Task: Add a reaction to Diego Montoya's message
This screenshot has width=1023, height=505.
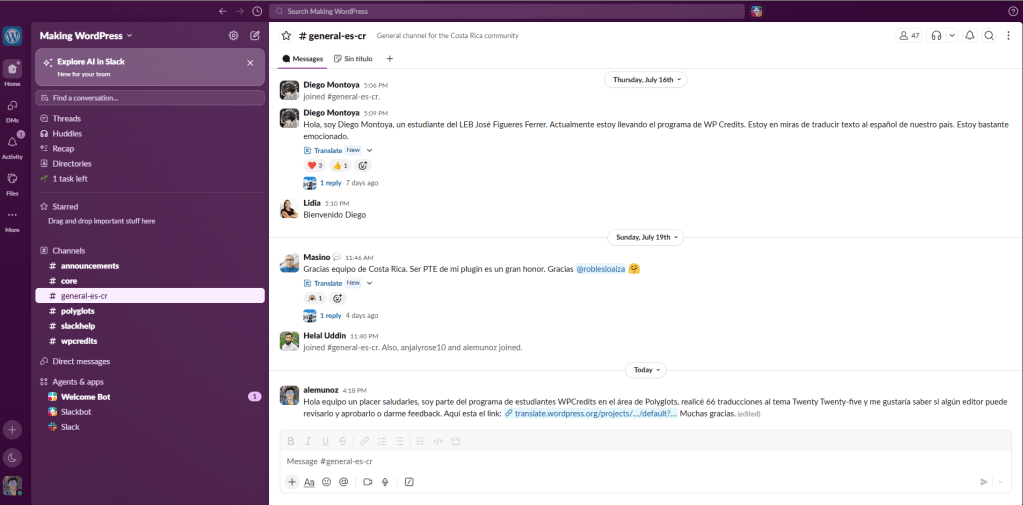Action: [362, 166]
